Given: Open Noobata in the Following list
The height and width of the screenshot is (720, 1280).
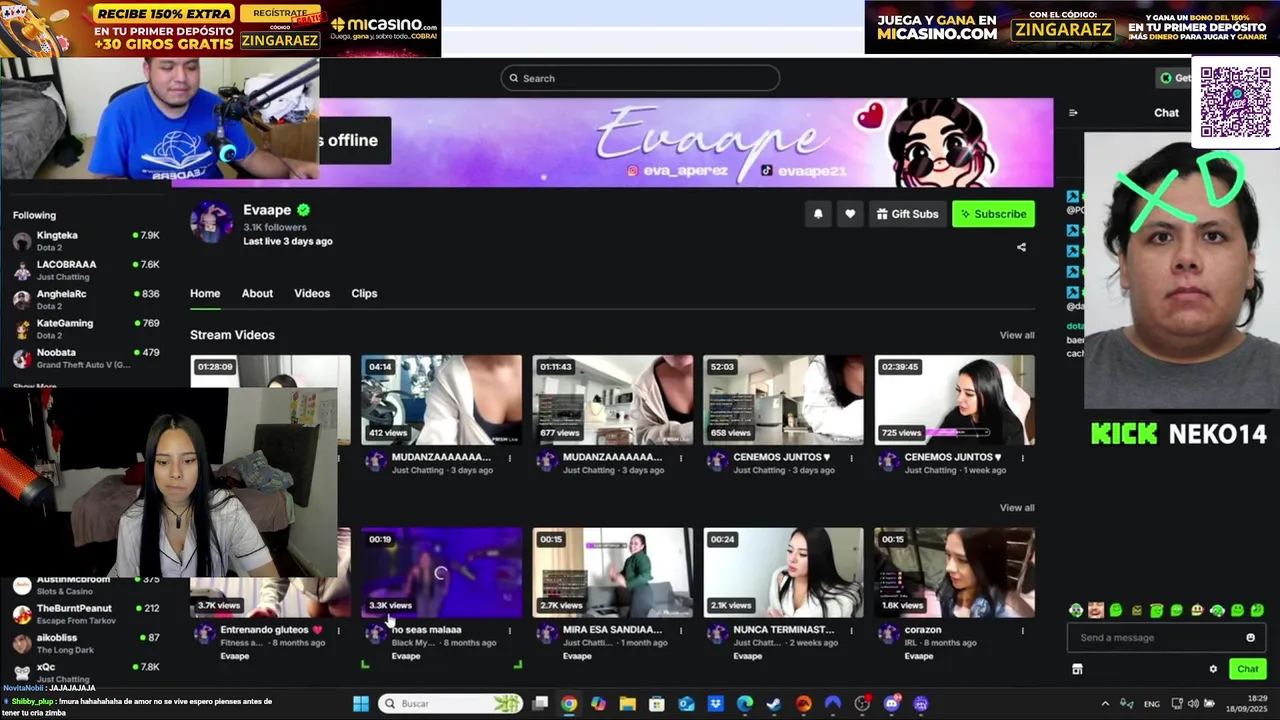Looking at the screenshot, I should (86, 358).
